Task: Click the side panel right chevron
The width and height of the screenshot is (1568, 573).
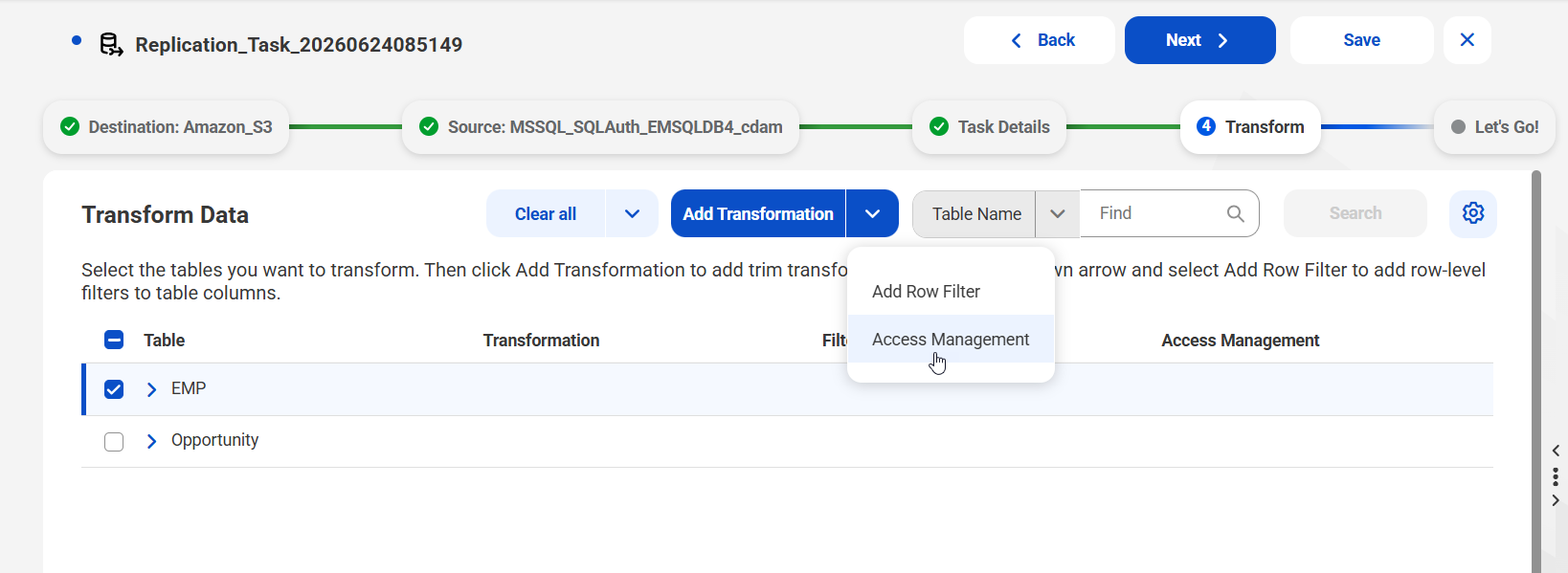Action: point(1556,500)
